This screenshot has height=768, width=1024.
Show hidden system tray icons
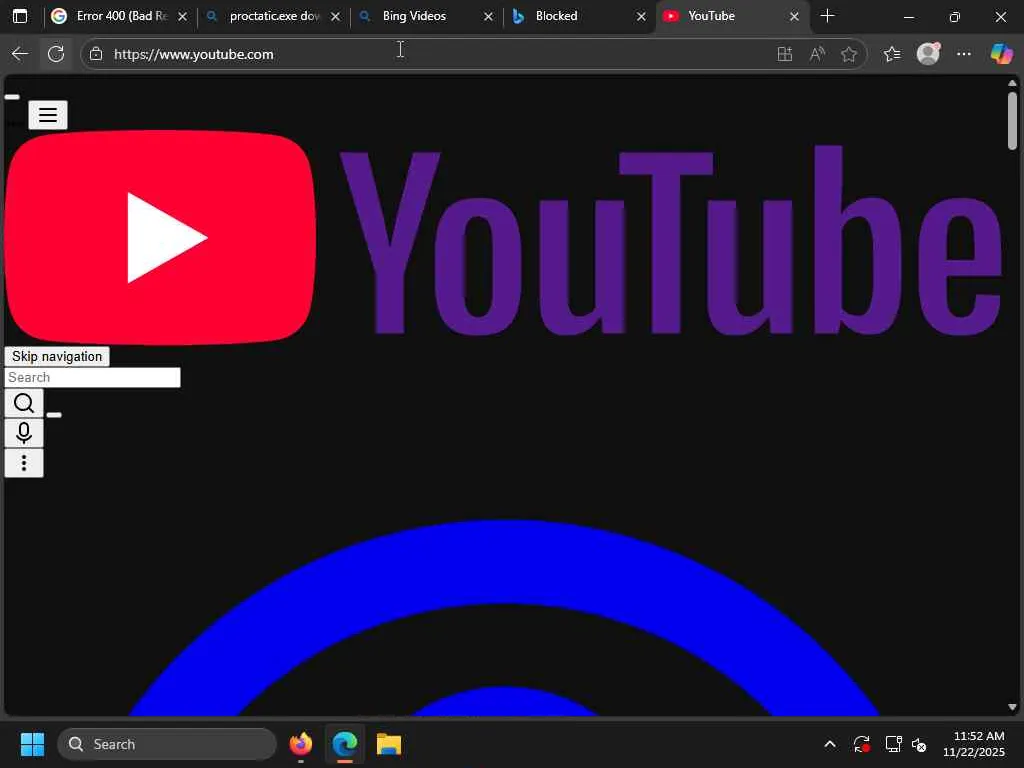click(830, 744)
